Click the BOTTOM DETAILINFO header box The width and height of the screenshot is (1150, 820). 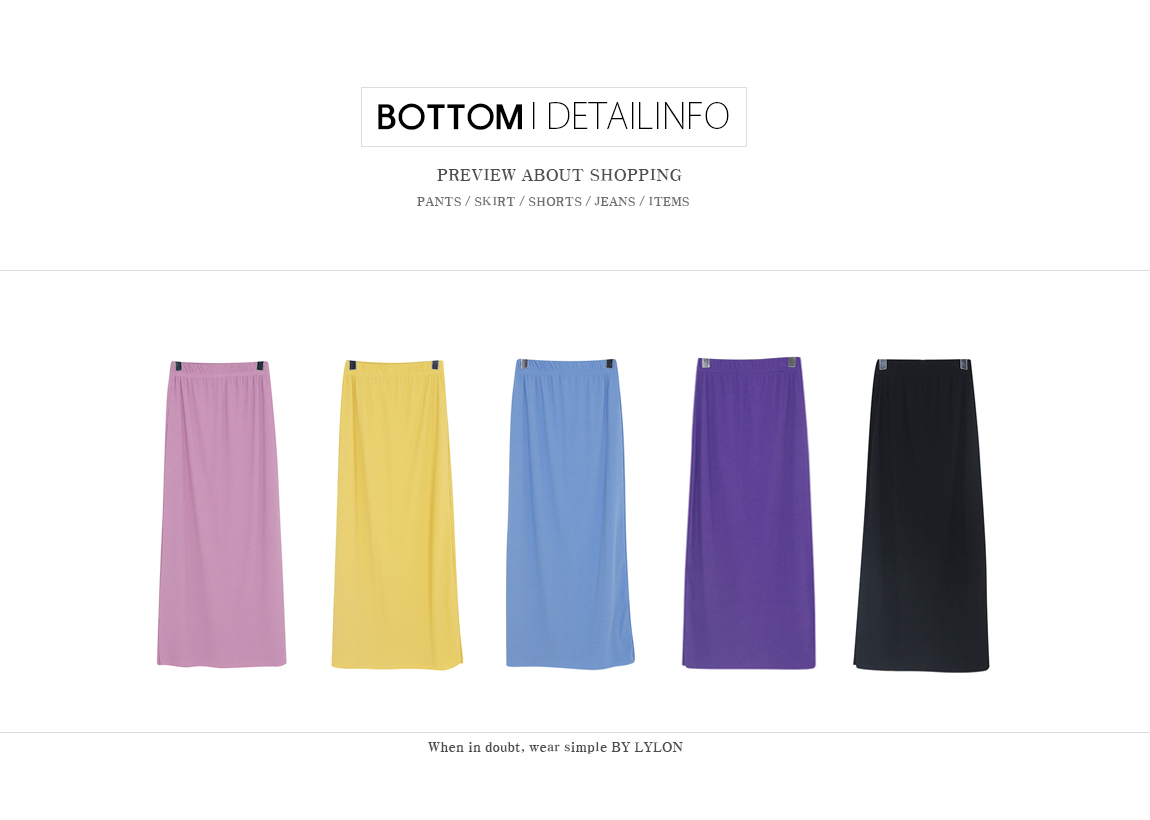click(554, 117)
